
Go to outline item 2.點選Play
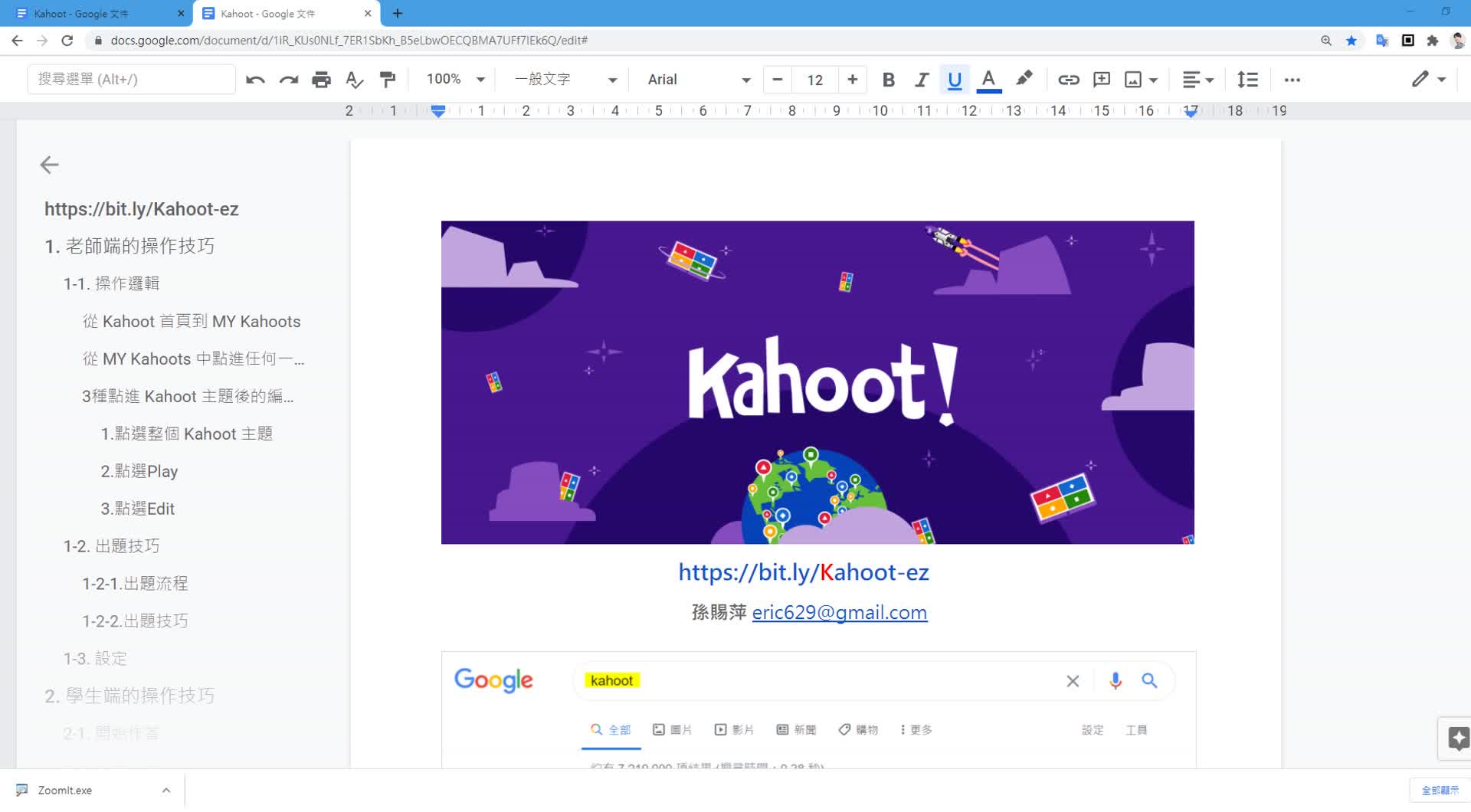point(139,471)
